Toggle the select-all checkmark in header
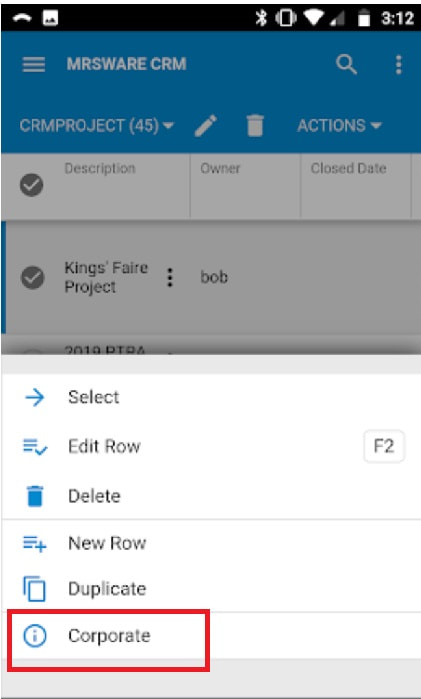 pyautogui.click(x=32, y=185)
